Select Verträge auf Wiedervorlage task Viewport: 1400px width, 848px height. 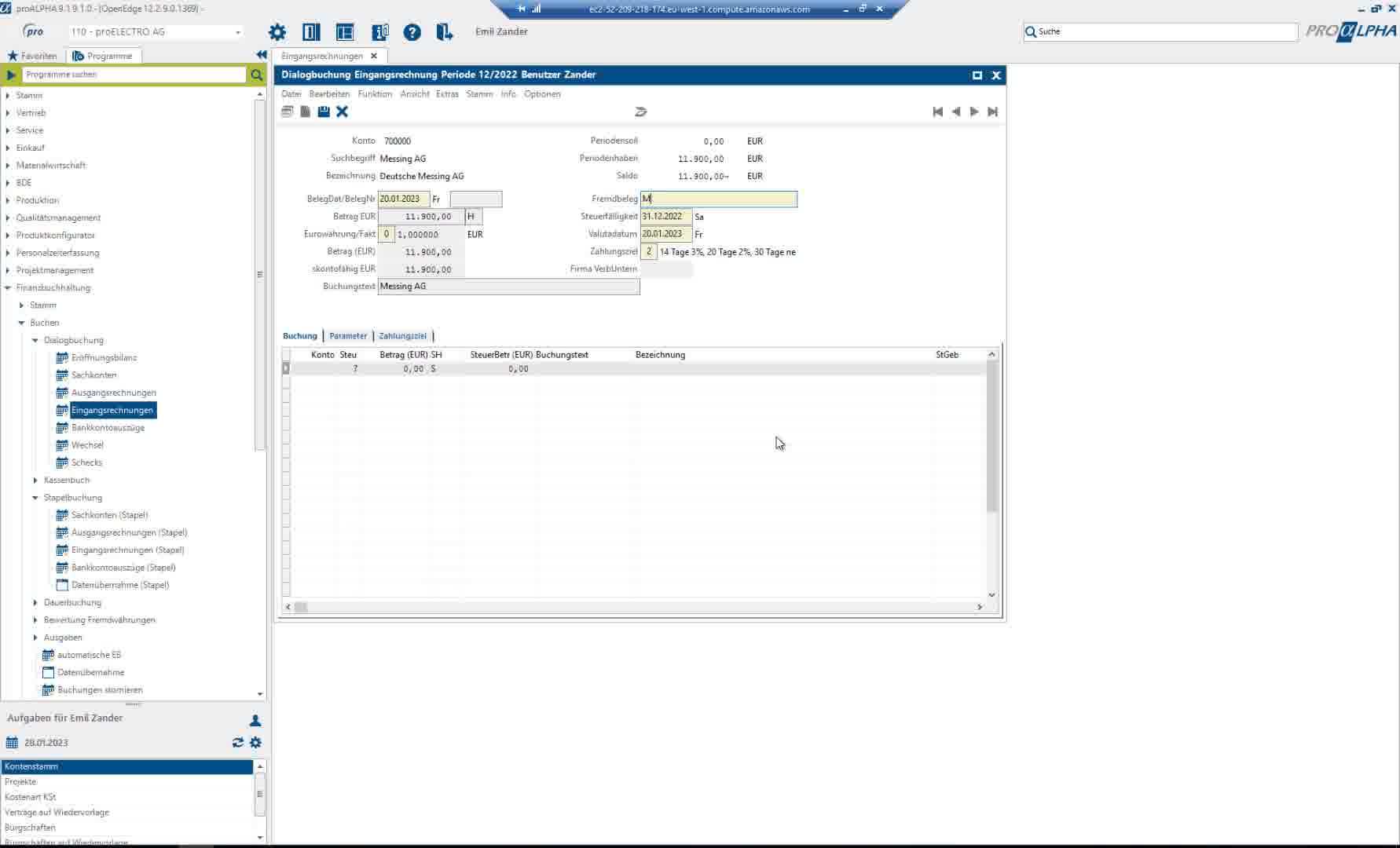pyautogui.click(x=127, y=812)
